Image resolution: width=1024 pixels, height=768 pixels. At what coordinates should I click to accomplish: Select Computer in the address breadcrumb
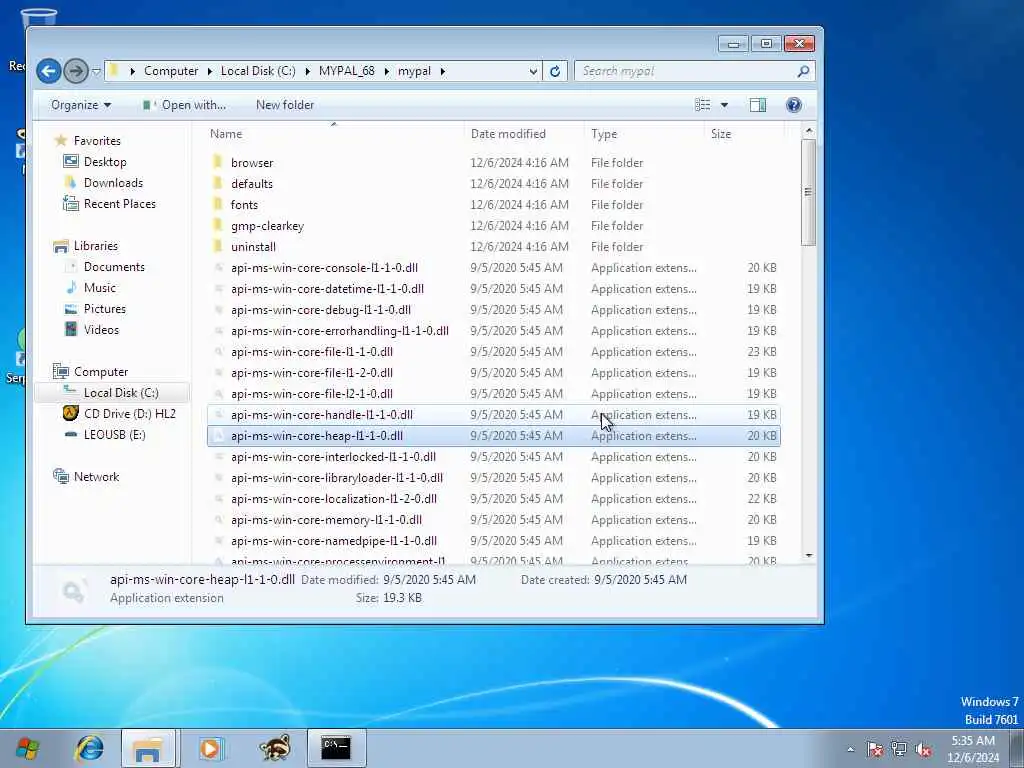[x=171, y=71]
